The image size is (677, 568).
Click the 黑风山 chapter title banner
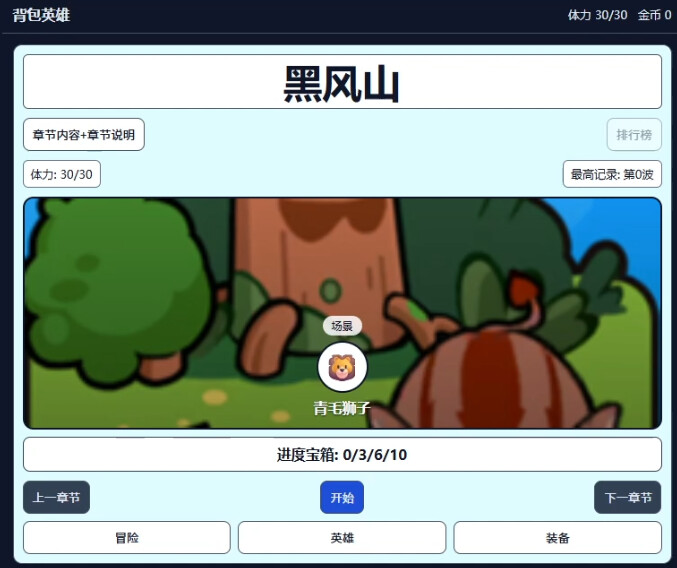(x=342, y=82)
